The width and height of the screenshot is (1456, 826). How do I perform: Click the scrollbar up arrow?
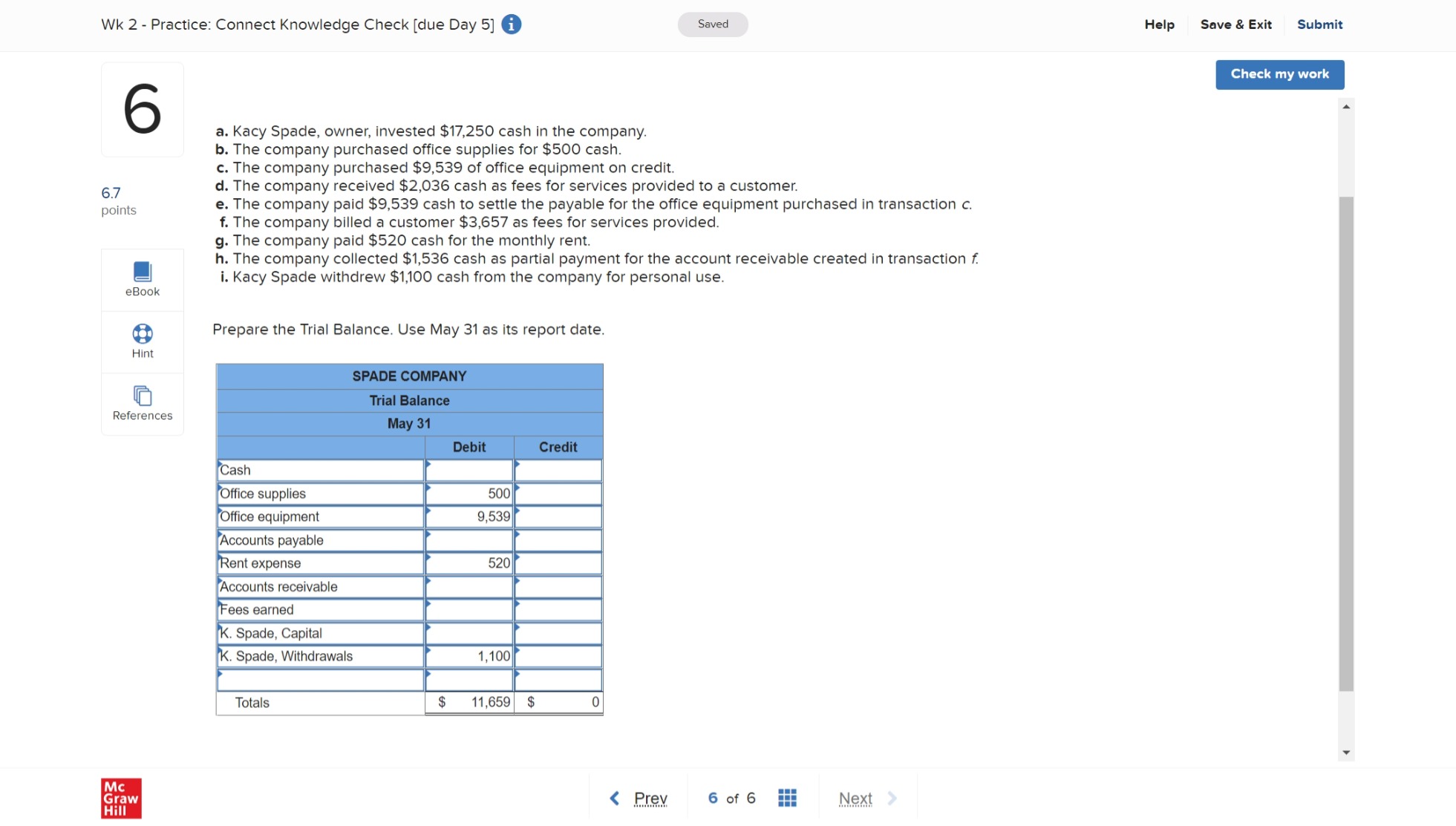1345,105
